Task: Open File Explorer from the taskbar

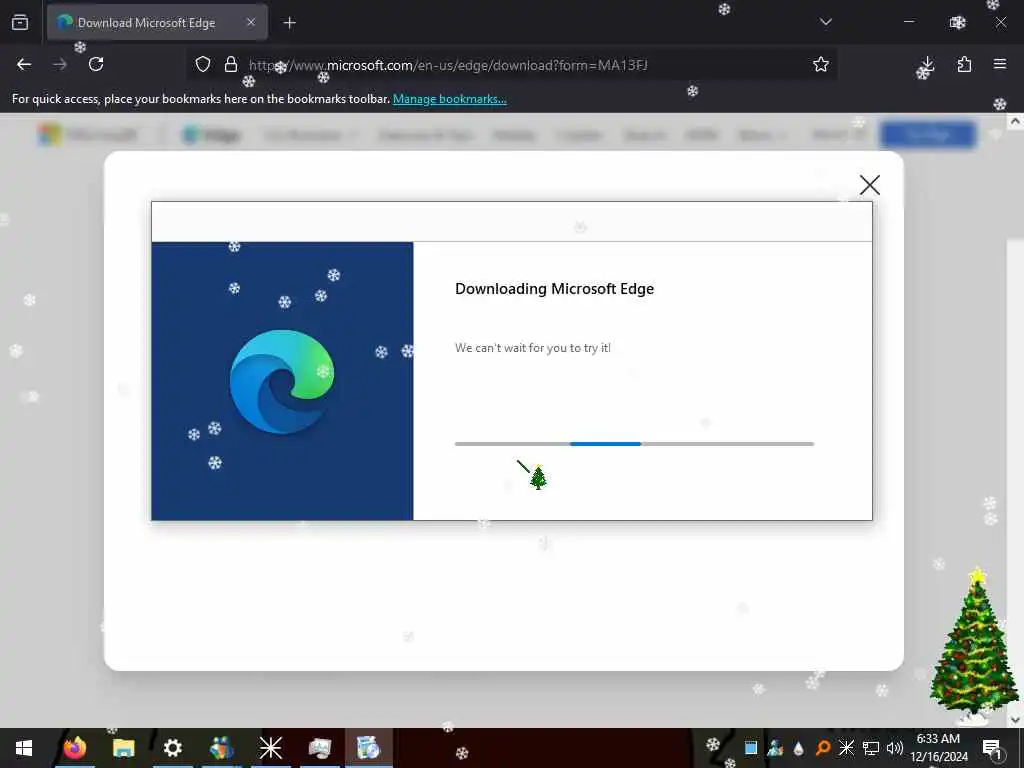Action: [x=123, y=748]
